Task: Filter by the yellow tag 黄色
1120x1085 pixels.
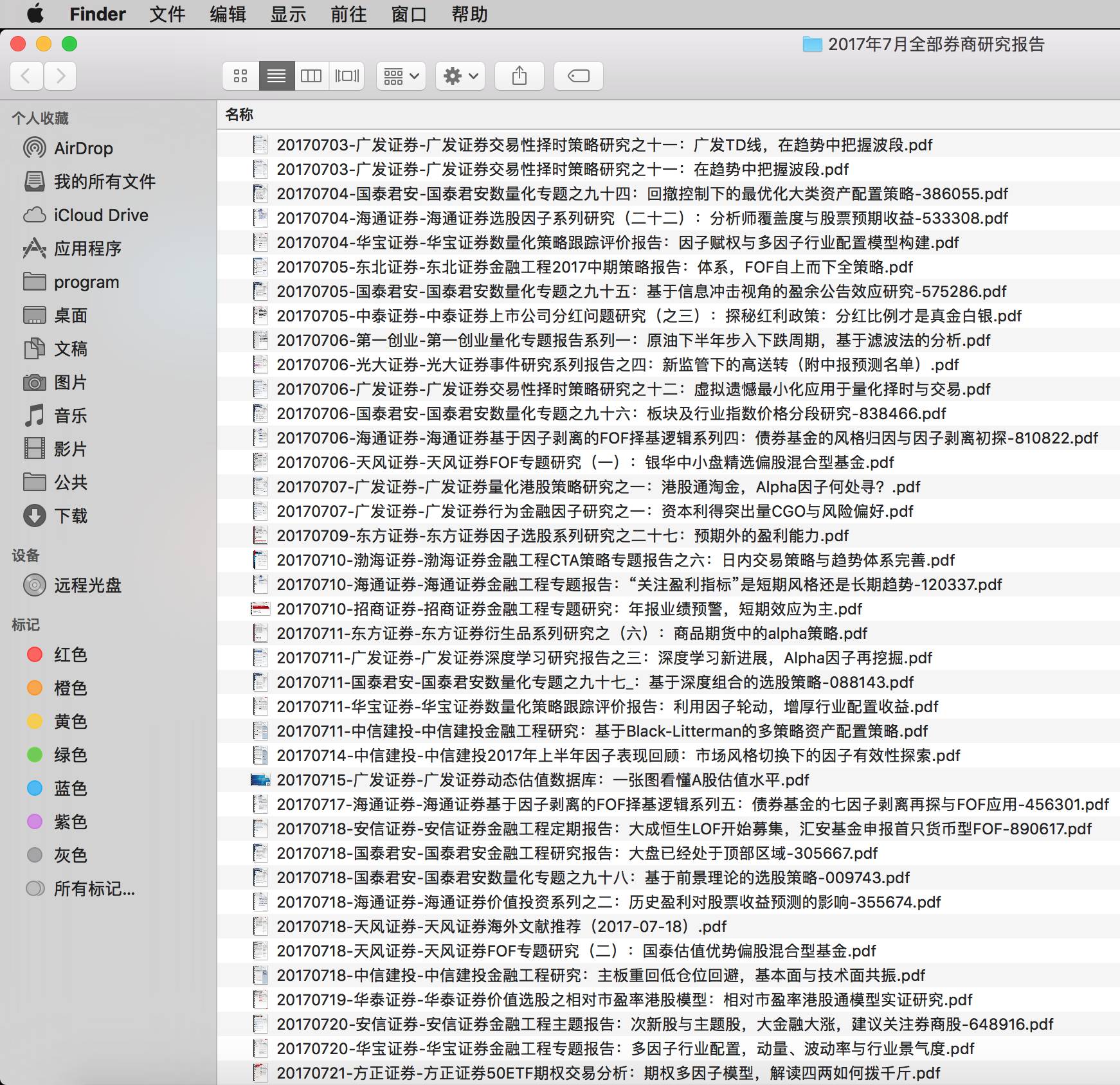Action: point(57,722)
